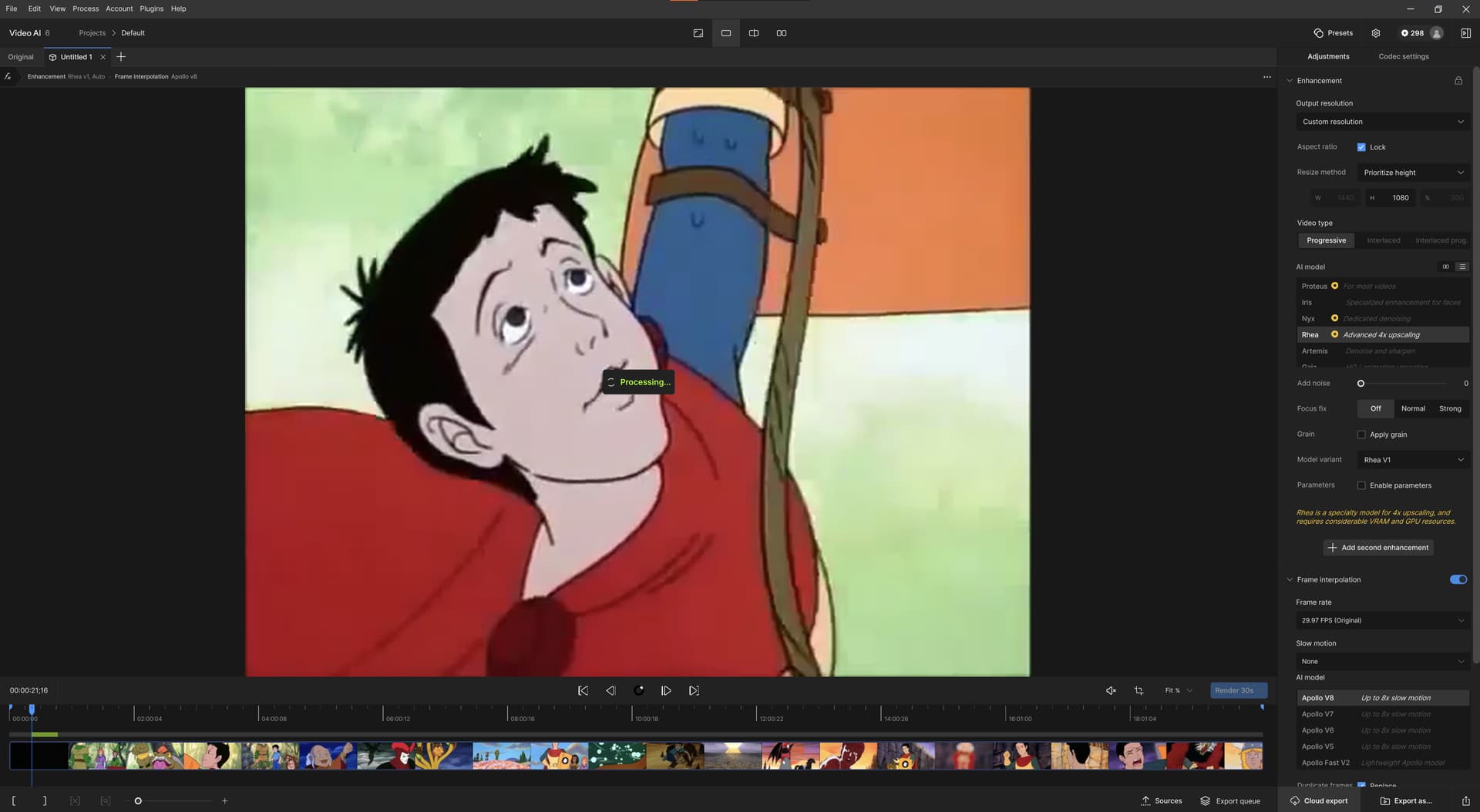Viewport: 1480px width, 812px height.
Task: Switch to the Original tab
Action: pos(21,57)
